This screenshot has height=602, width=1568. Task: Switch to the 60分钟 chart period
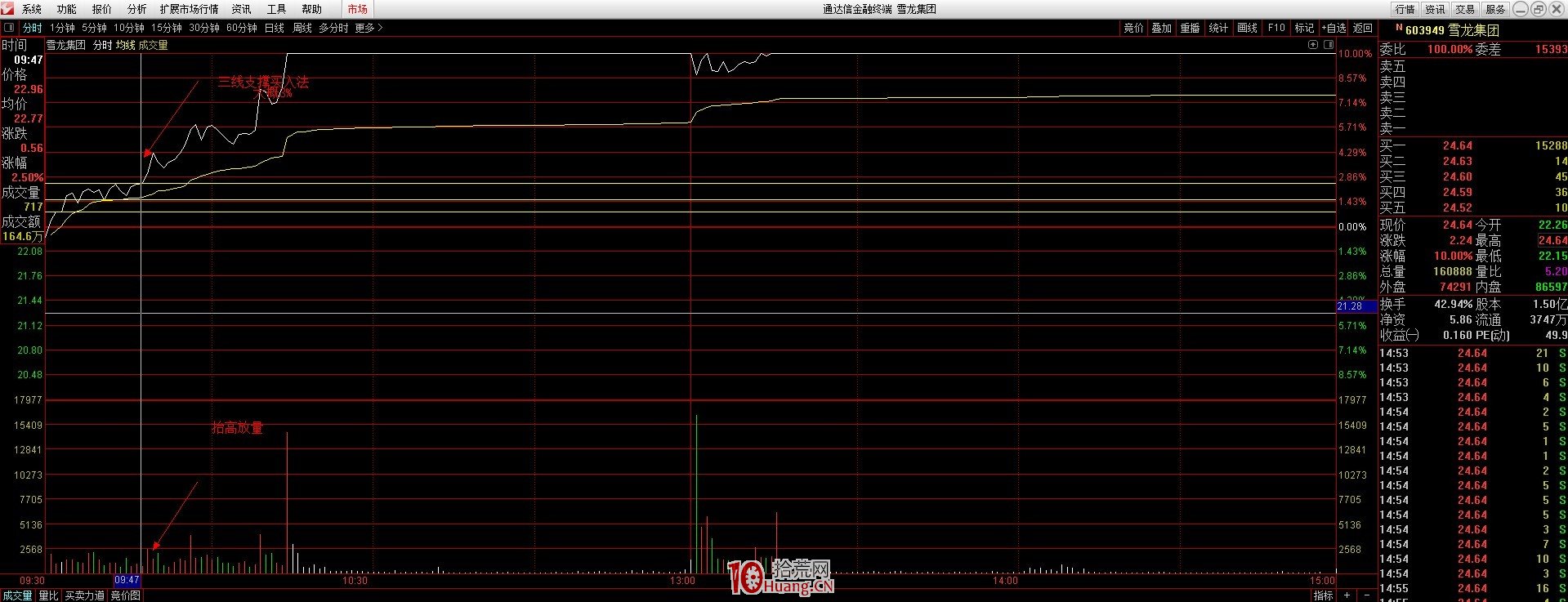coord(242,28)
